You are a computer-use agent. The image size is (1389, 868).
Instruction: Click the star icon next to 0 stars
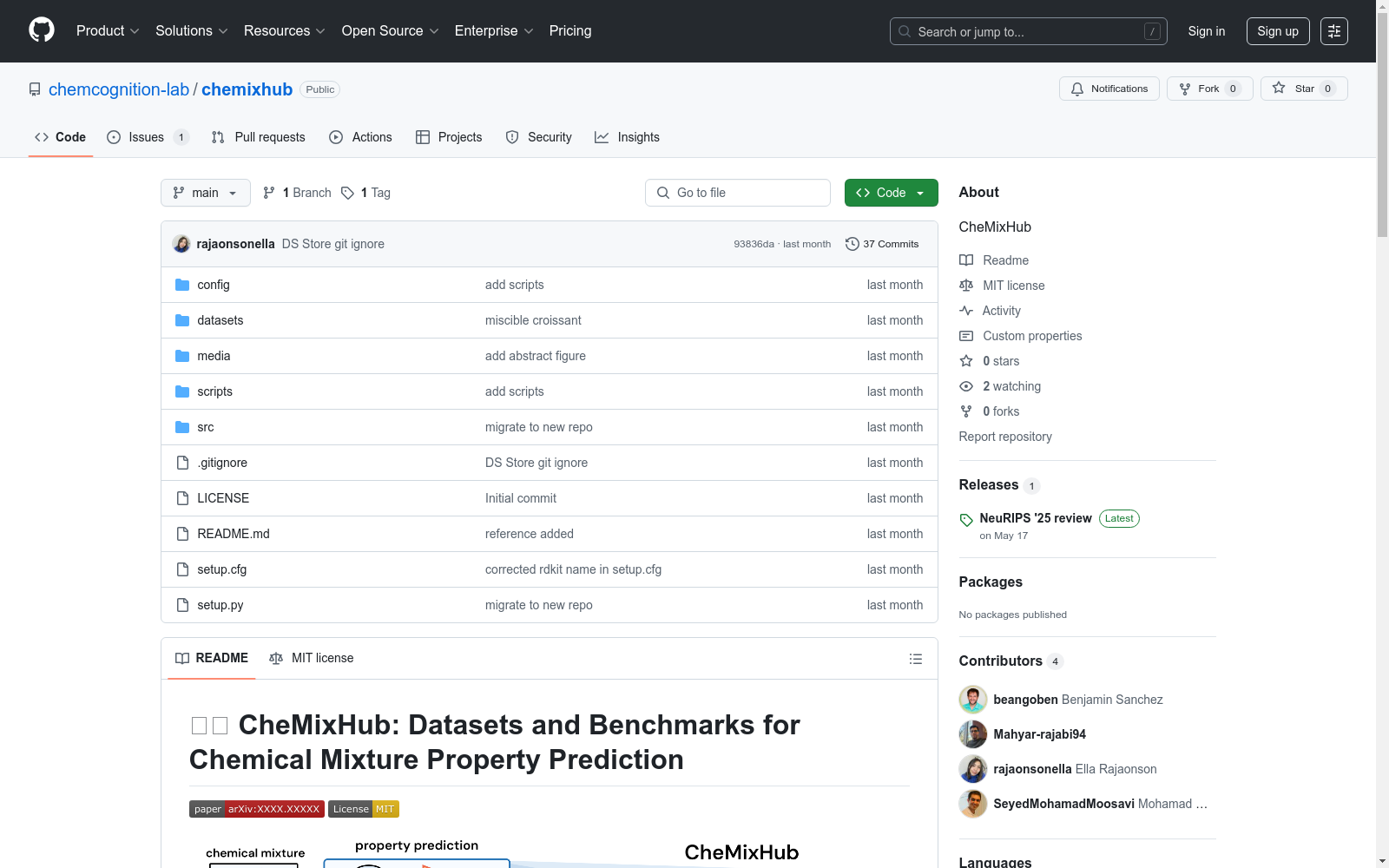coord(966,361)
